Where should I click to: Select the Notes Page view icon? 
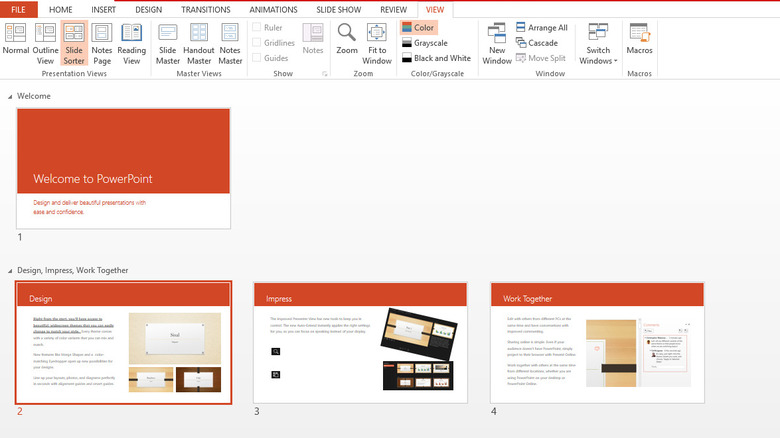101,44
